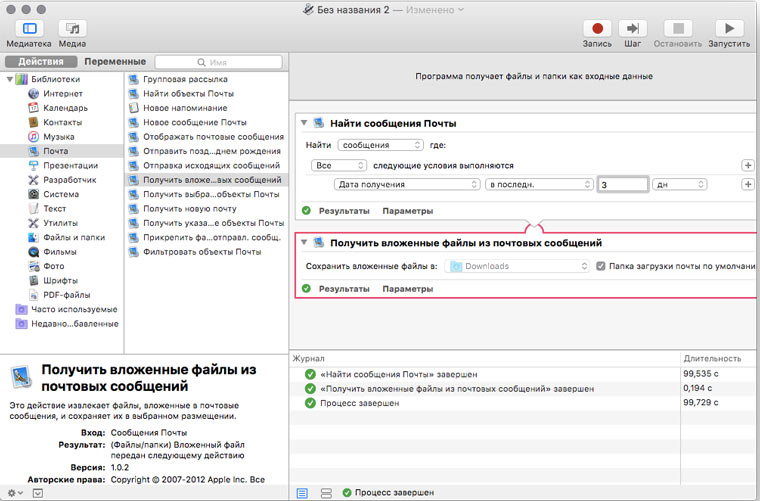The height and width of the screenshot is (501, 760).
Task: Click the Остановить stop button
Action: pos(678,29)
